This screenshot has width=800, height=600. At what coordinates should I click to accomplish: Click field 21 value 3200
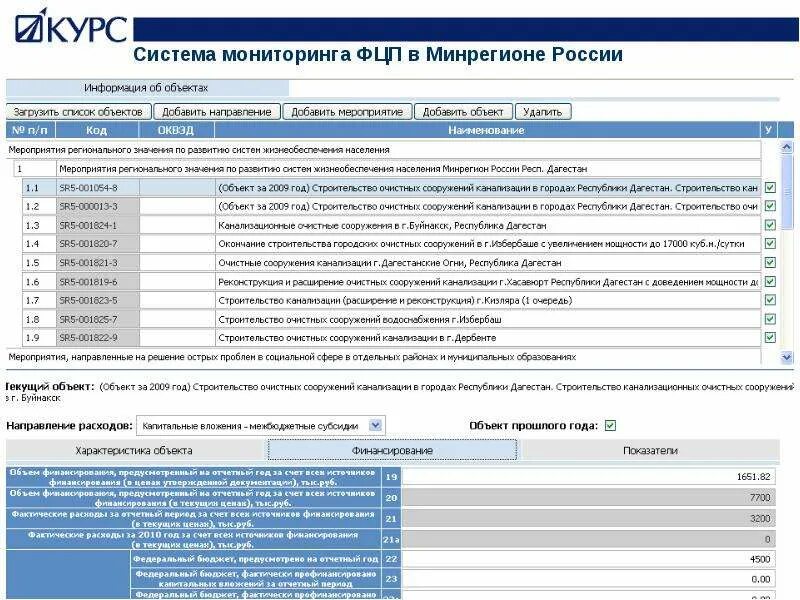(x=589, y=518)
